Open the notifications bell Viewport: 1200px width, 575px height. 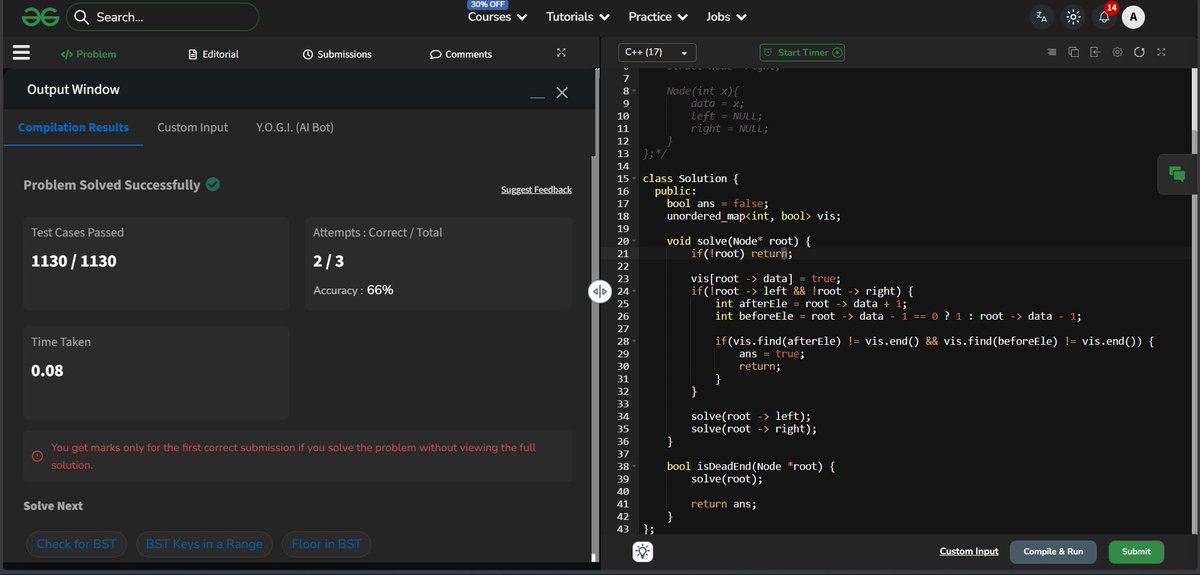coord(1105,16)
